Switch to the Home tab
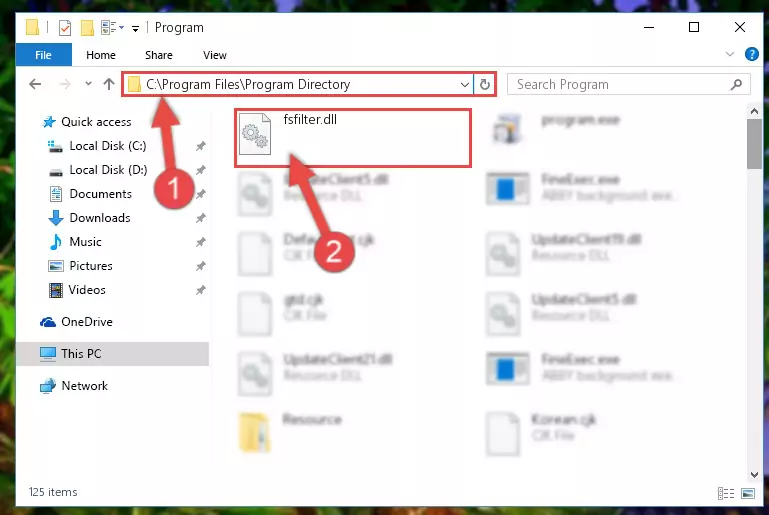Screen dimensions: 769x515 101,55
